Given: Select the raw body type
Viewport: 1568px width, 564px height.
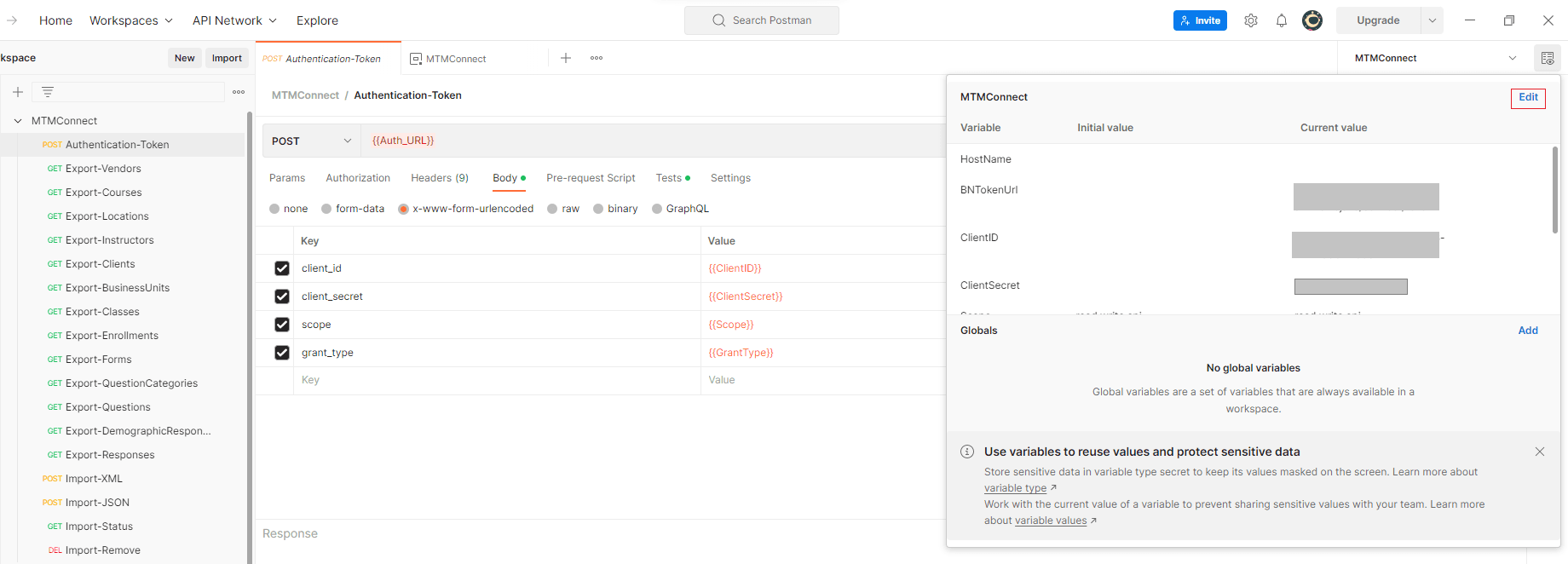Looking at the screenshot, I should [x=552, y=209].
